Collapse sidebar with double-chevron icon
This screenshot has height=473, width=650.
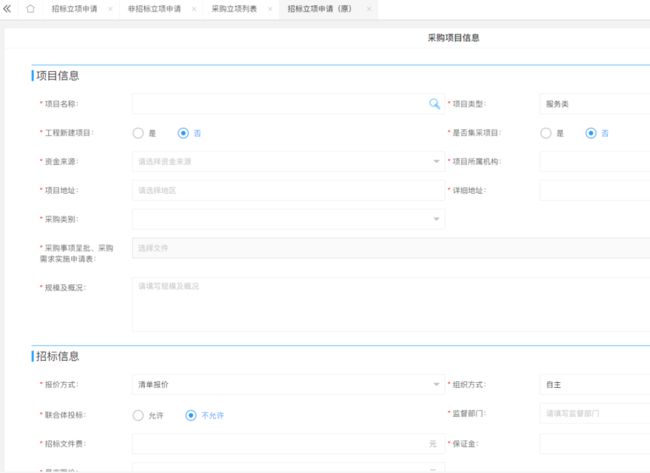pyautogui.click(x=7, y=8)
